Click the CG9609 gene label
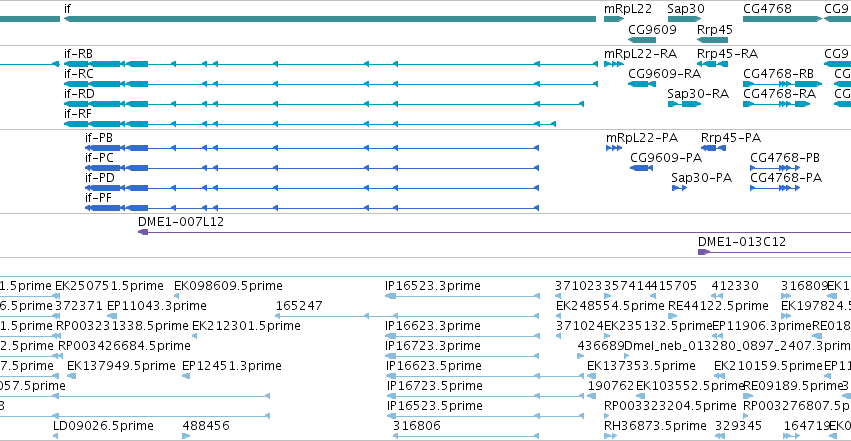The image size is (851, 441). tap(652, 29)
